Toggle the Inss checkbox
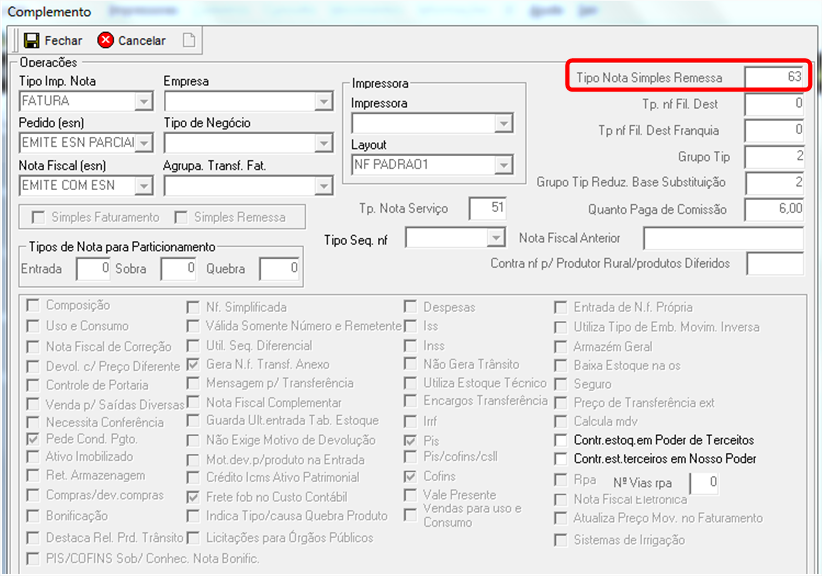Viewport: 822px width, 576px height. click(410, 346)
